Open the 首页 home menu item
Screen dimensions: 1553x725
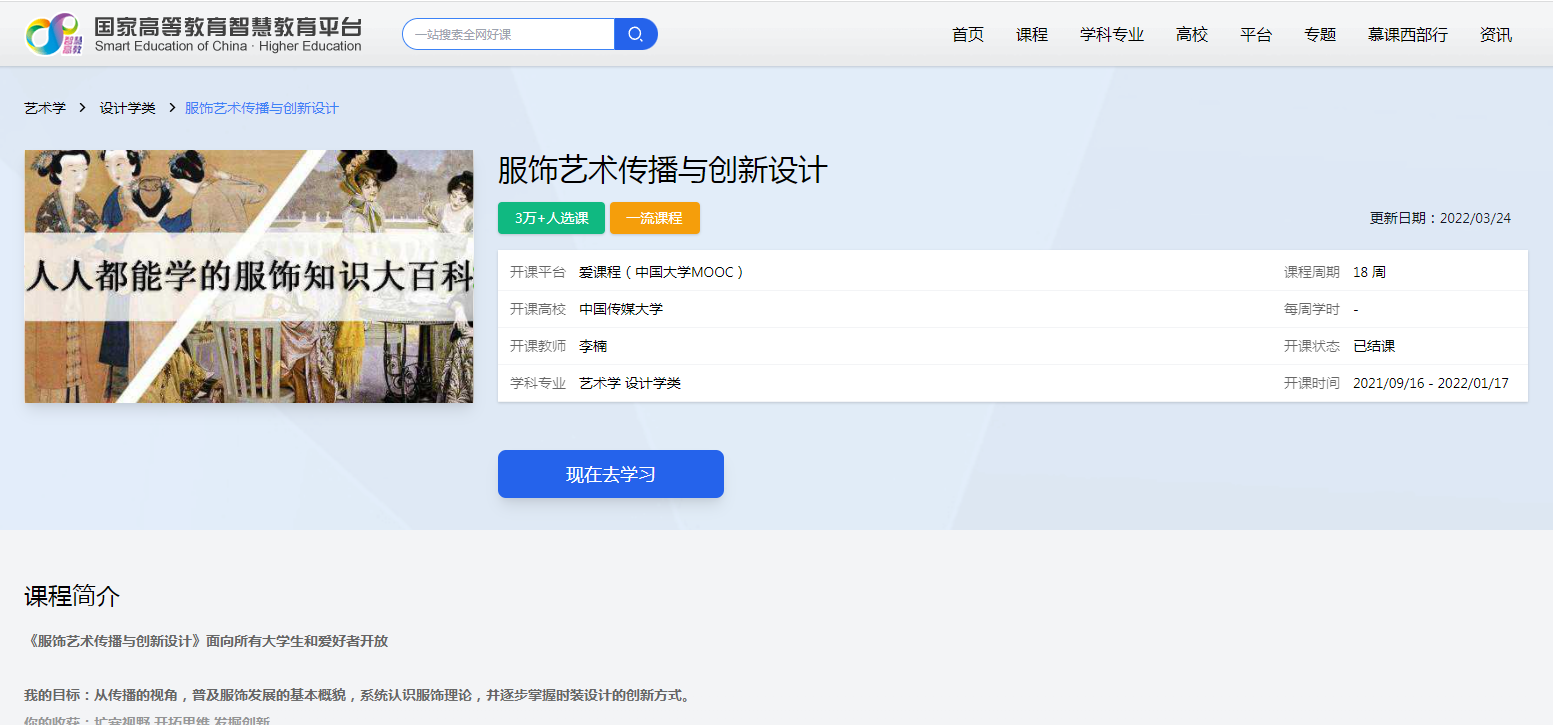coord(967,35)
